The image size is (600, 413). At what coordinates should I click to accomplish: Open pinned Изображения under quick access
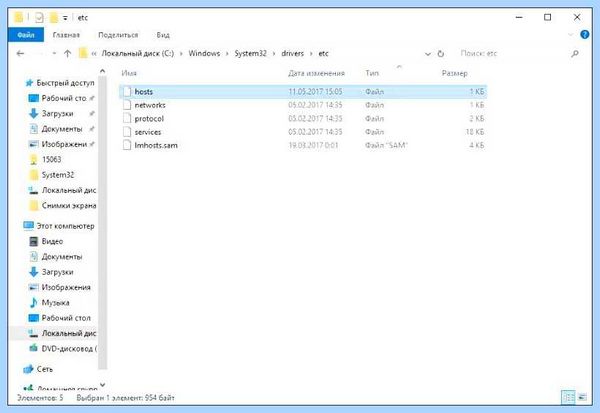(x=64, y=144)
